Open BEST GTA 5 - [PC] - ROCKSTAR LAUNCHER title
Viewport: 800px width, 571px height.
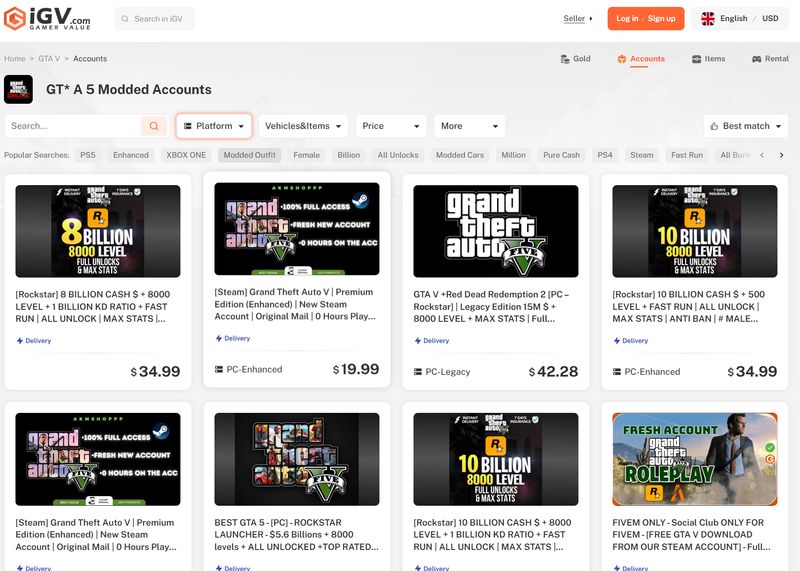(x=296, y=535)
